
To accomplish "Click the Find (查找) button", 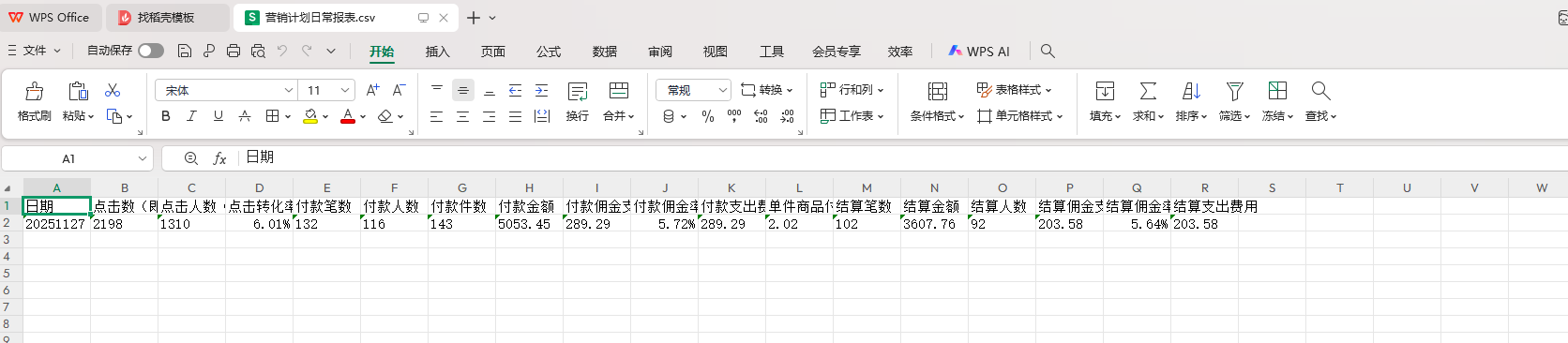I will (x=1320, y=101).
